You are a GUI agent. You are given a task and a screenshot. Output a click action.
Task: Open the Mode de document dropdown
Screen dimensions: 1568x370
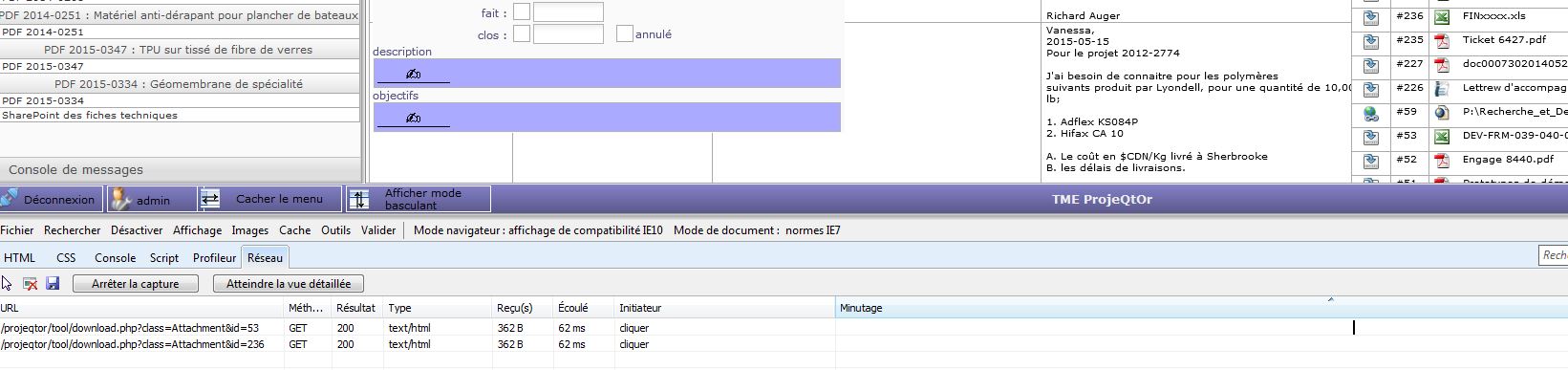click(757, 230)
